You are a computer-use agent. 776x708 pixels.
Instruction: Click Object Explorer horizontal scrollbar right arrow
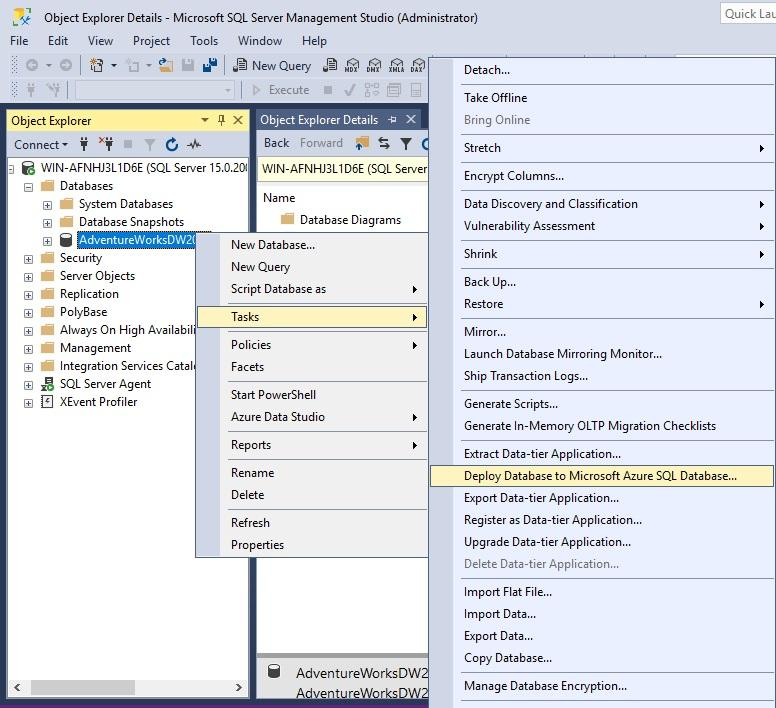239,687
